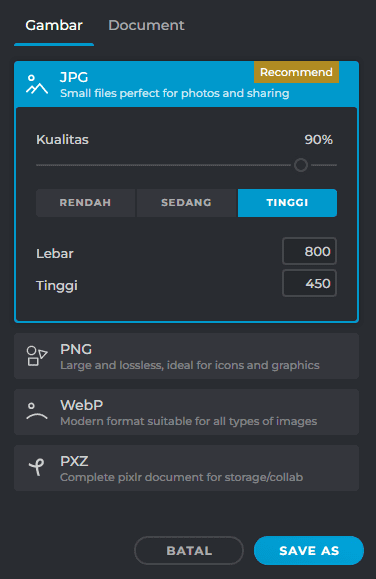
Task: Expand the WebP format option
Action: pyautogui.click(x=187, y=412)
